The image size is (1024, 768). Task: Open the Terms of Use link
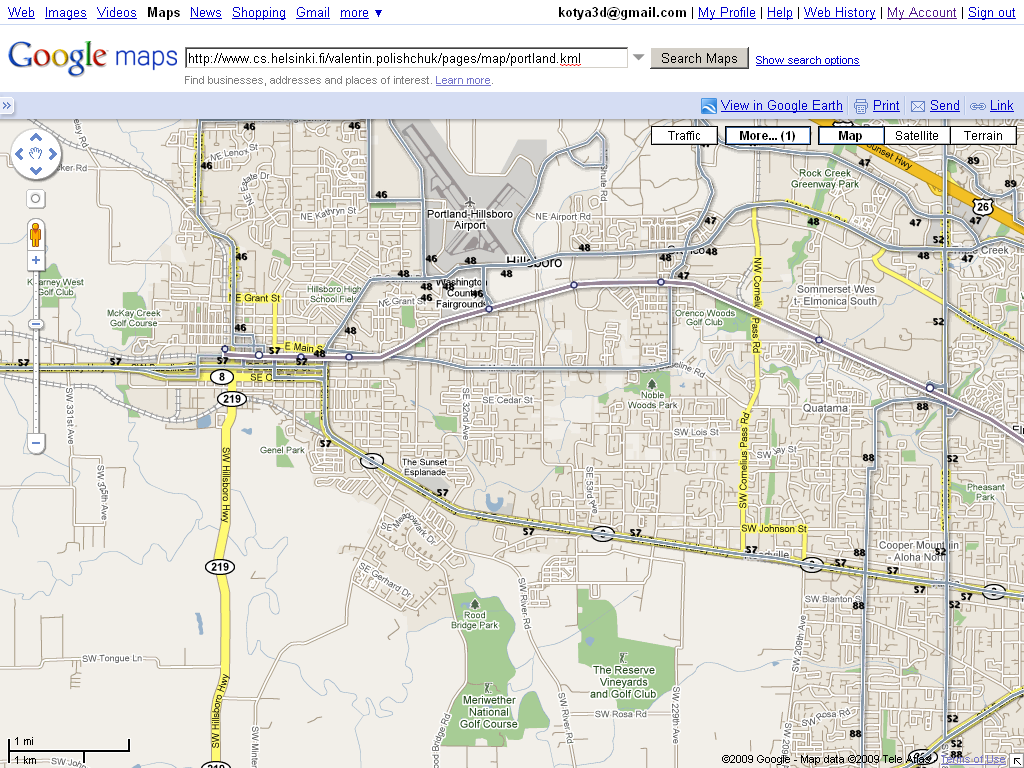pos(973,759)
